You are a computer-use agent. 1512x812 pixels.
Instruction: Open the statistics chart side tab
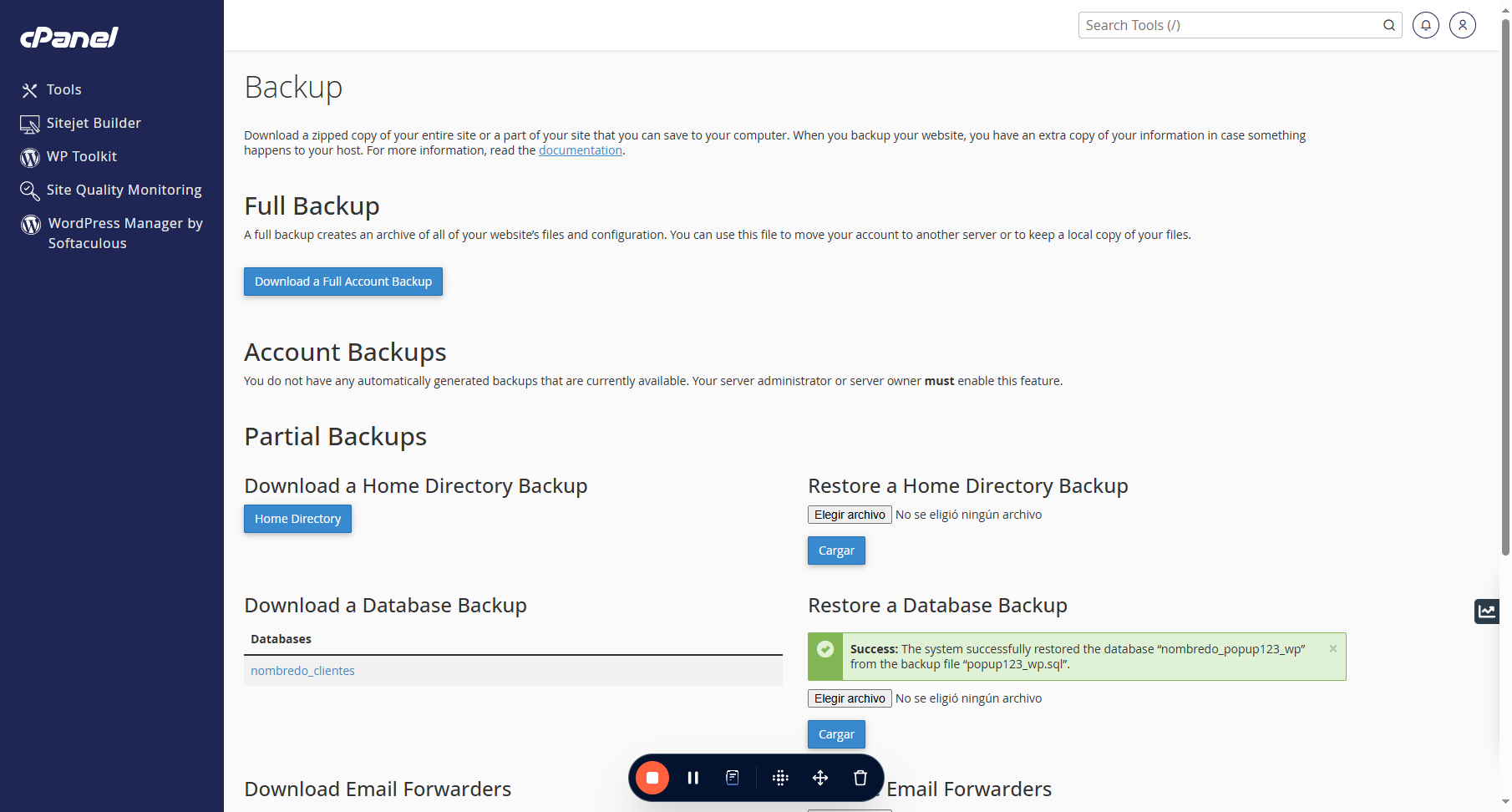(1487, 612)
